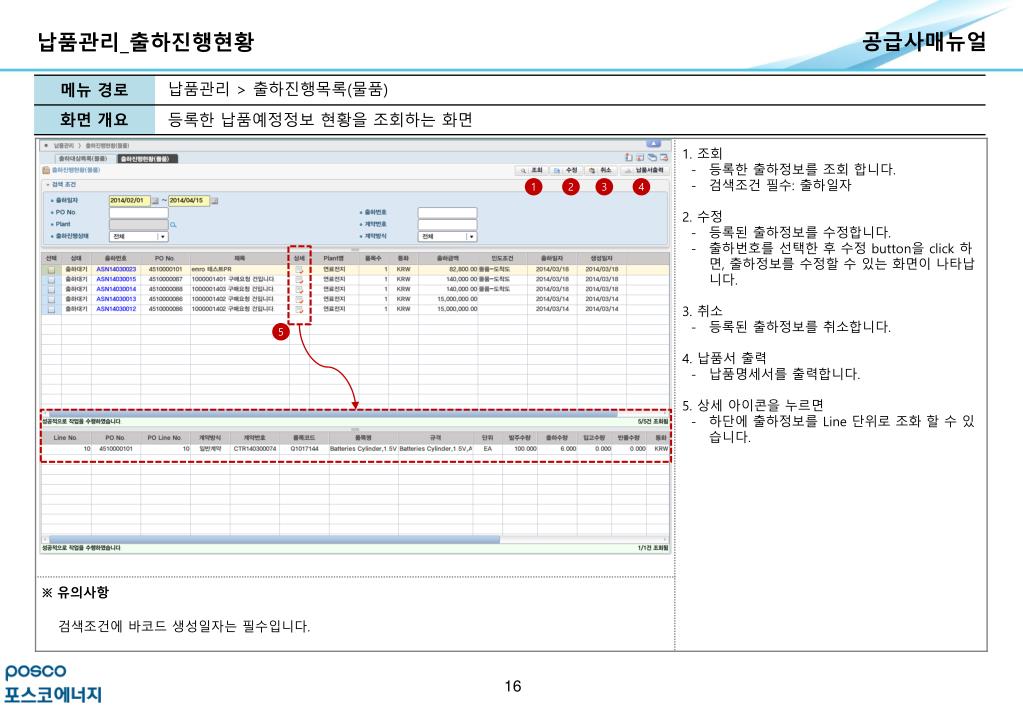Tick the checkbox for row ASN14030013
Viewport: 1023px width, 708px height.
(x=51, y=299)
